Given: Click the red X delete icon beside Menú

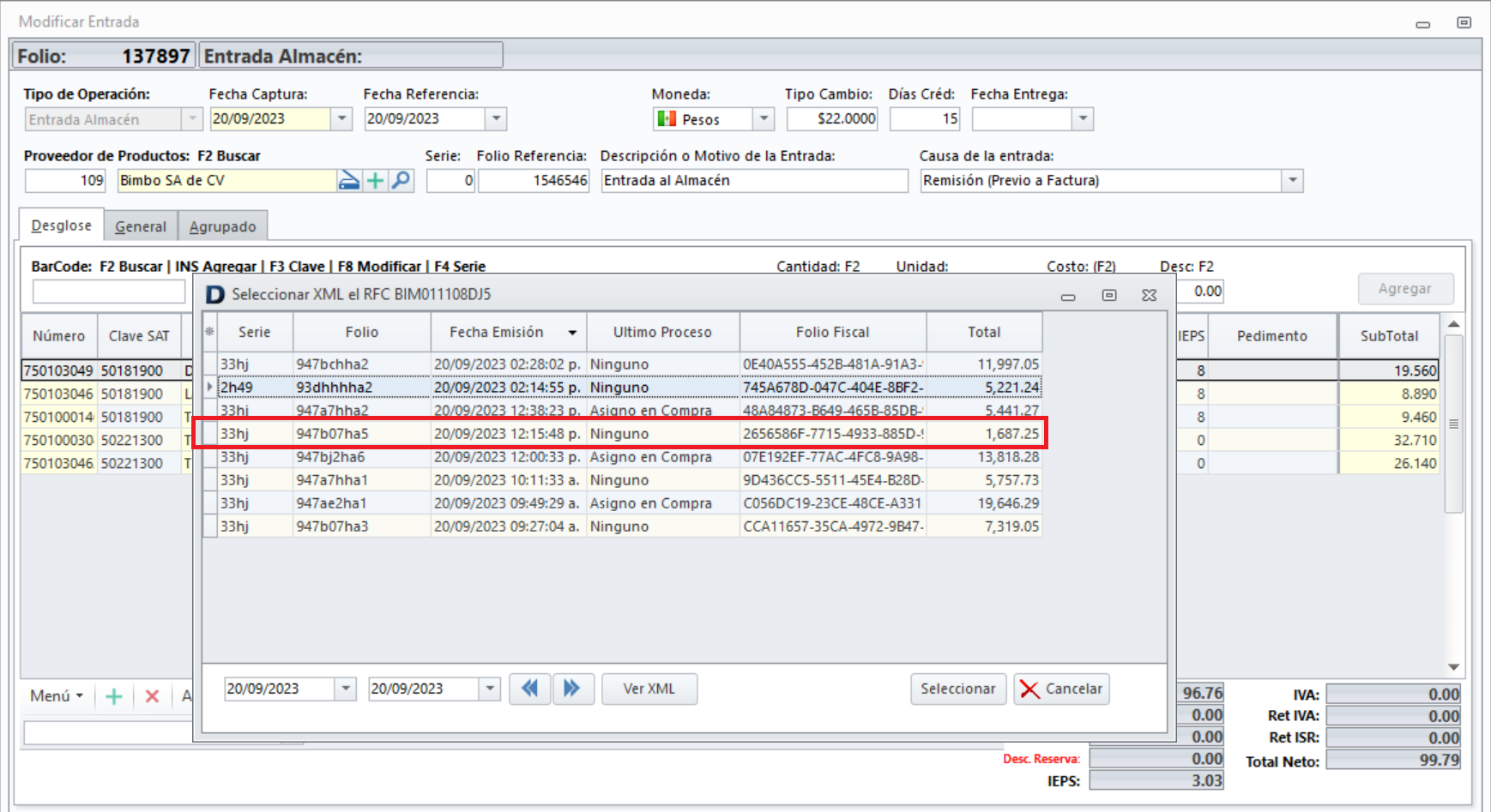Looking at the screenshot, I should [x=152, y=696].
